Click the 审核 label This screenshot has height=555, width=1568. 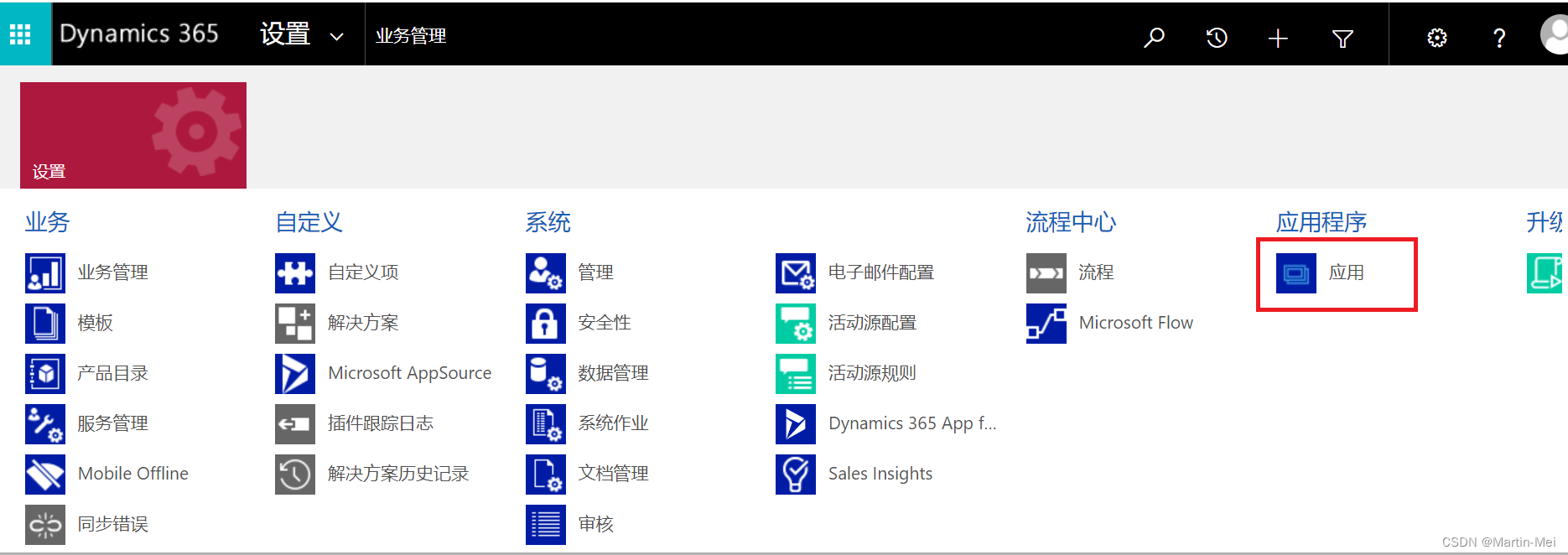pyautogui.click(x=595, y=524)
